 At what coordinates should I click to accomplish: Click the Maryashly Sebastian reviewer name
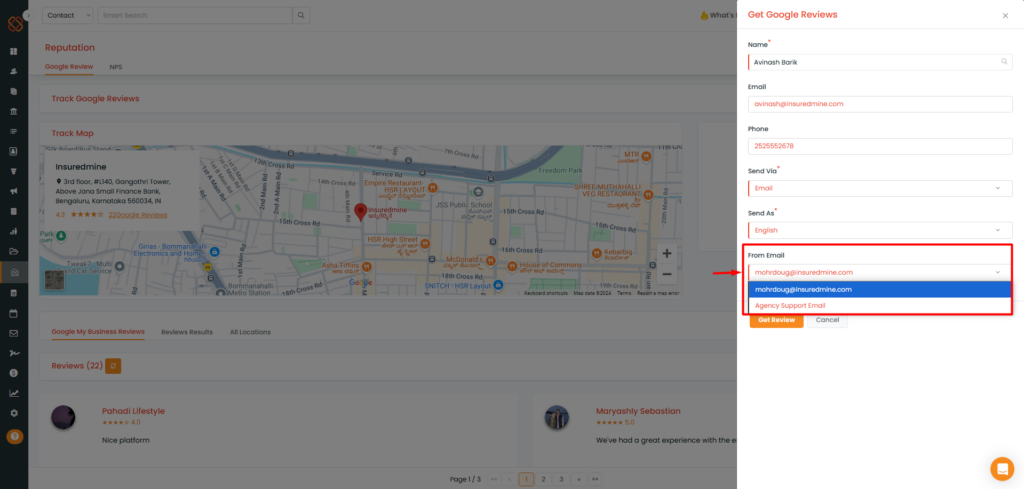638,411
